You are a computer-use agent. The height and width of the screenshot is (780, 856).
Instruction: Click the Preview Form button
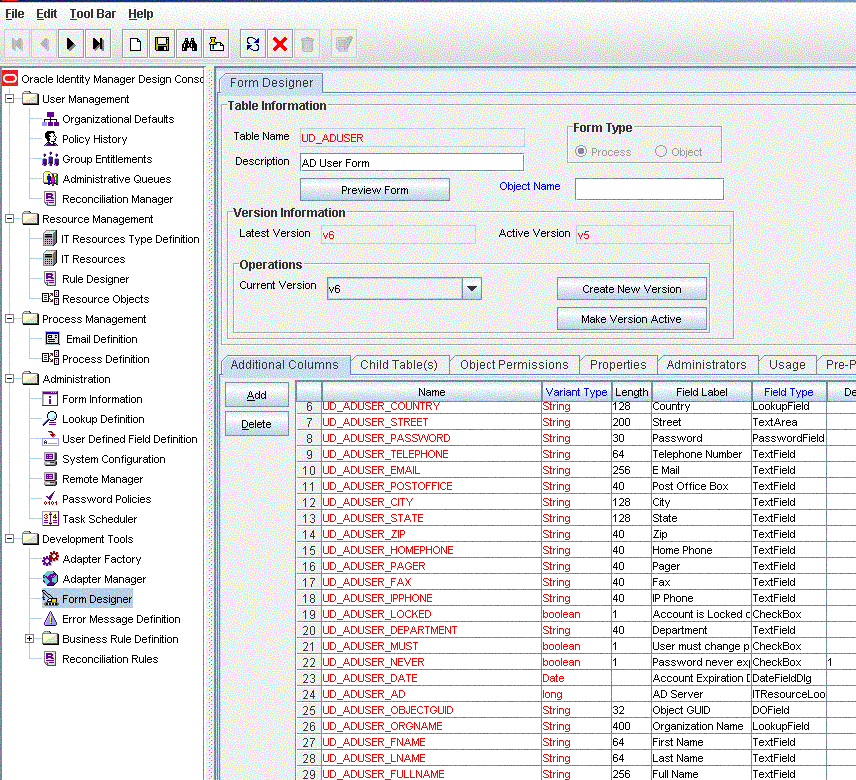click(374, 190)
